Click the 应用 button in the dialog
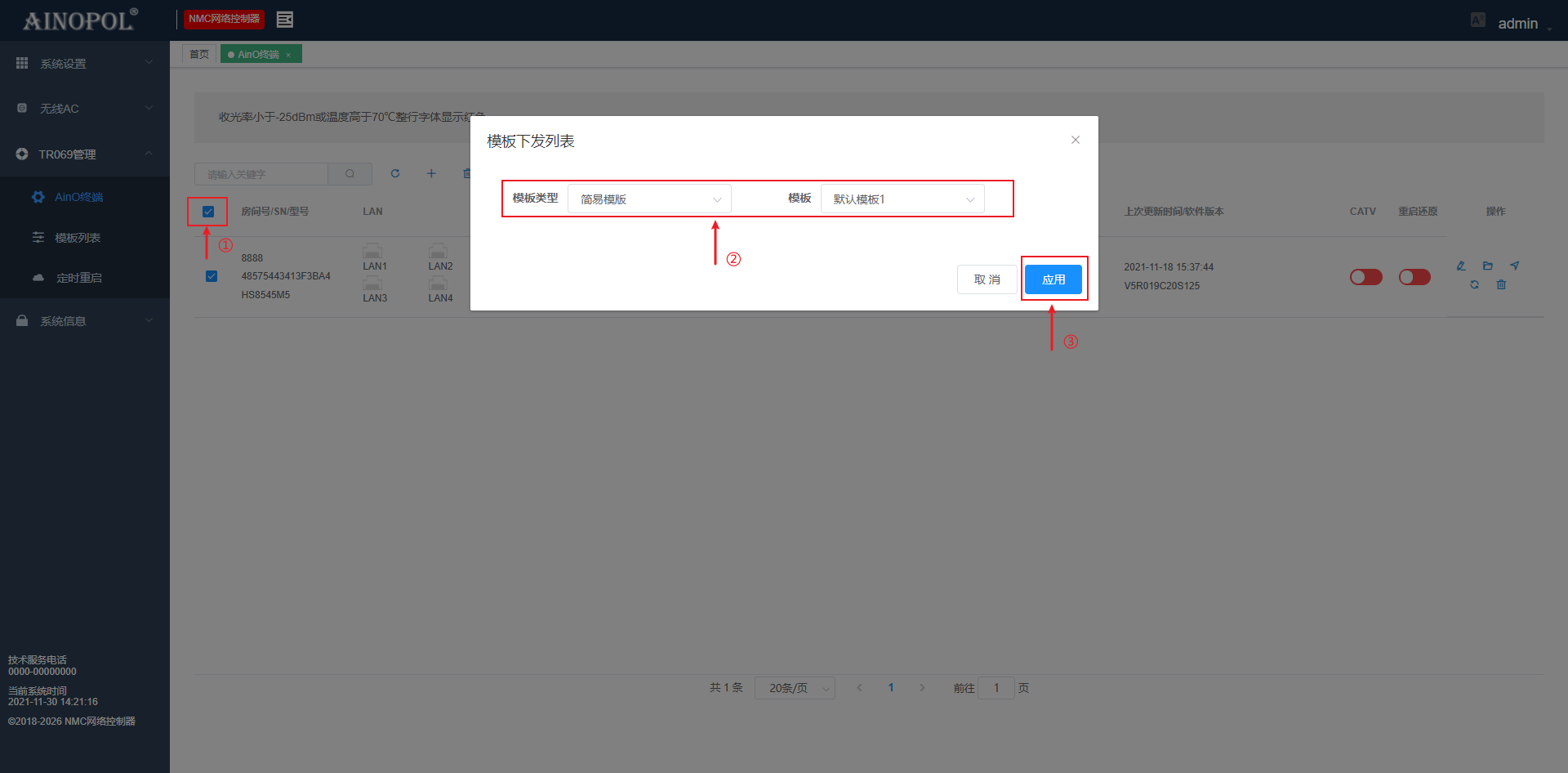The height and width of the screenshot is (773, 1568). [1053, 279]
